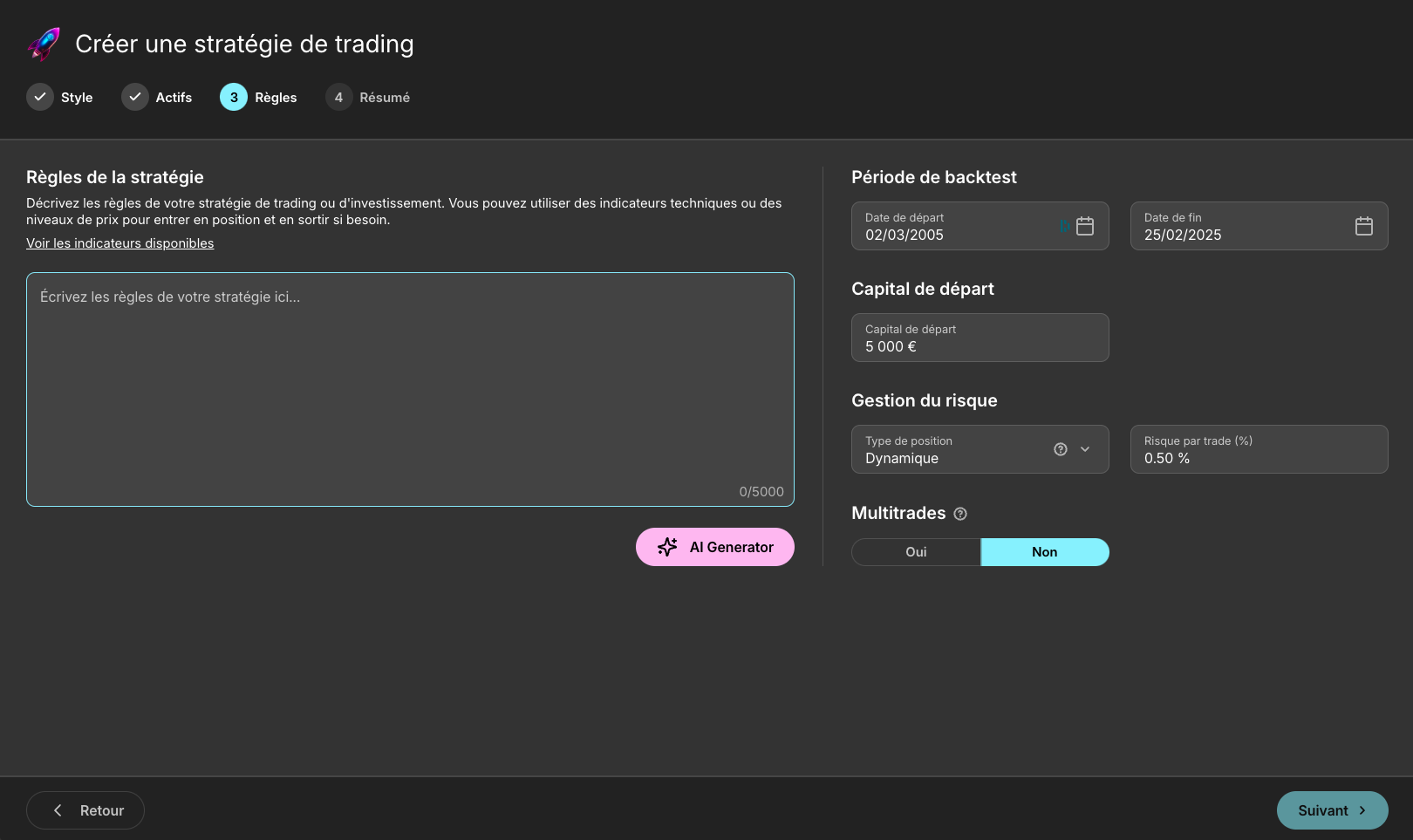Image resolution: width=1413 pixels, height=840 pixels.
Task: Click the AI Generator button
Action: [x=714, y=547]
